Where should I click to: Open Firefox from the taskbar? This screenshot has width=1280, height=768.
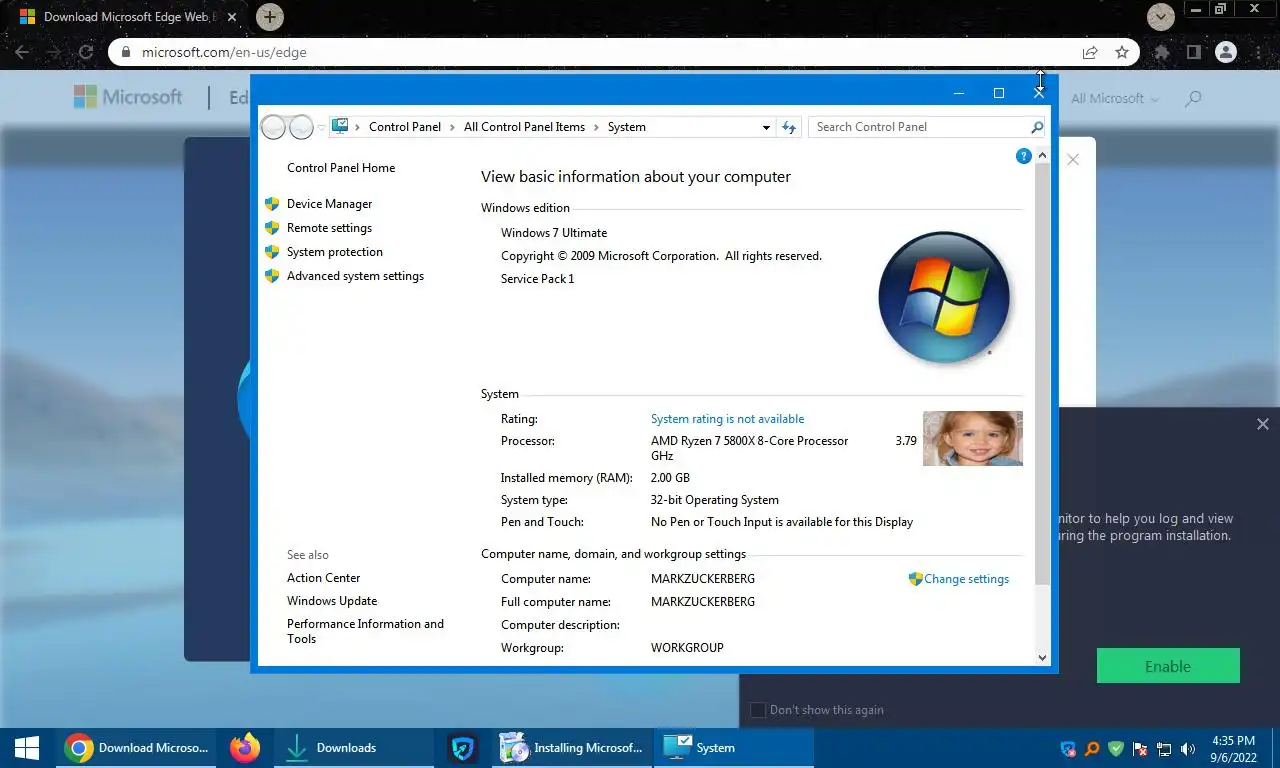point(245,748)
